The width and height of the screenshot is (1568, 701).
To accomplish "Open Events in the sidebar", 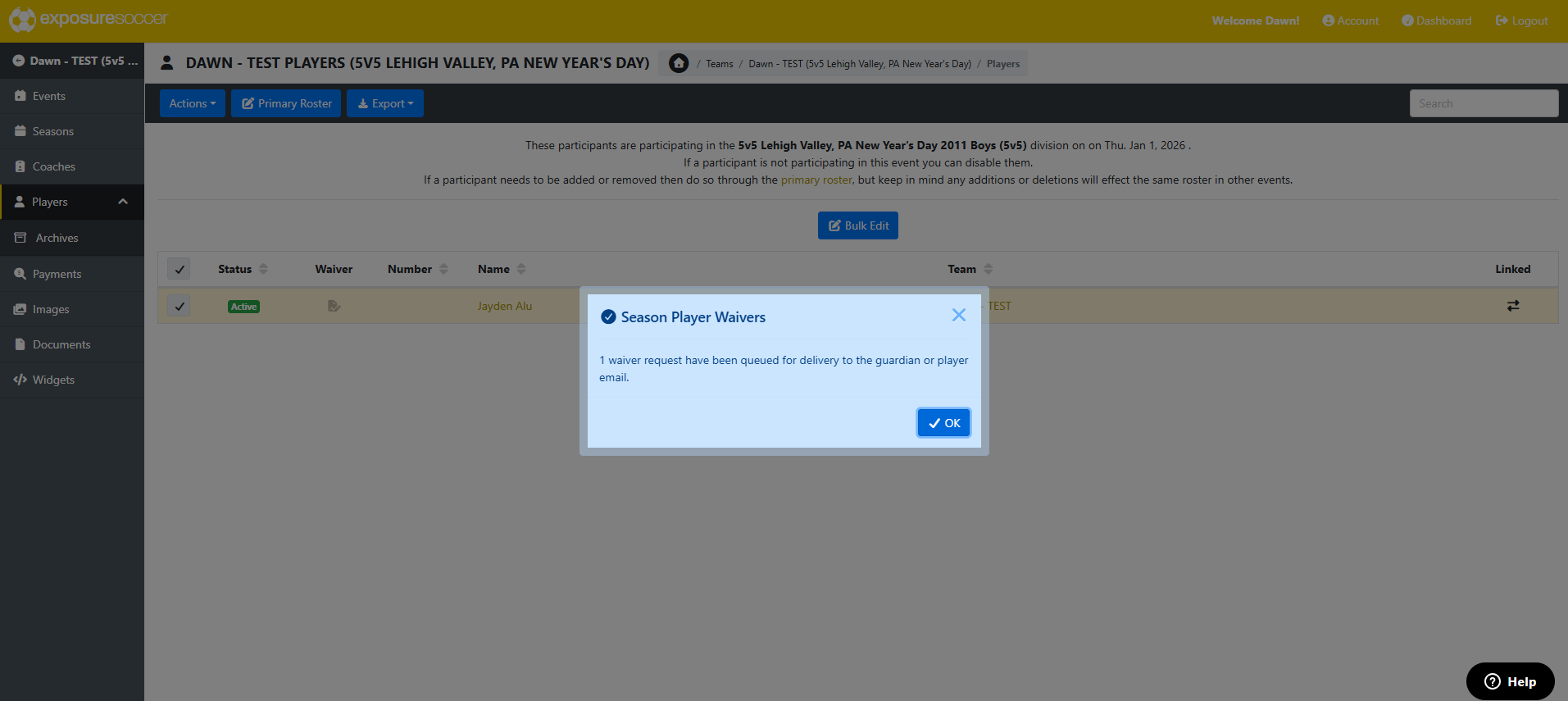I will [72, 96].
